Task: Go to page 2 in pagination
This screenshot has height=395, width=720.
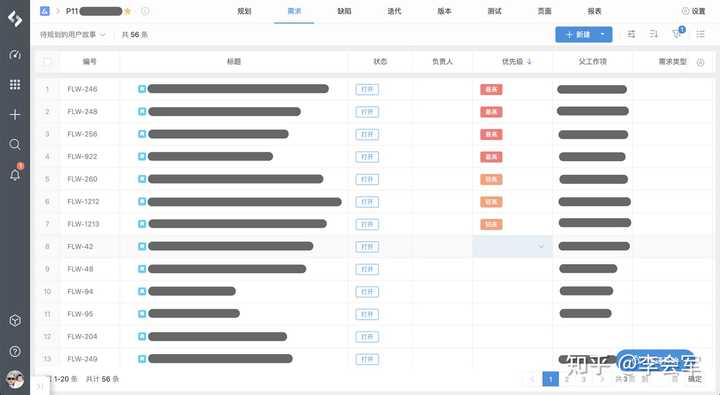Action: (567, 379)
